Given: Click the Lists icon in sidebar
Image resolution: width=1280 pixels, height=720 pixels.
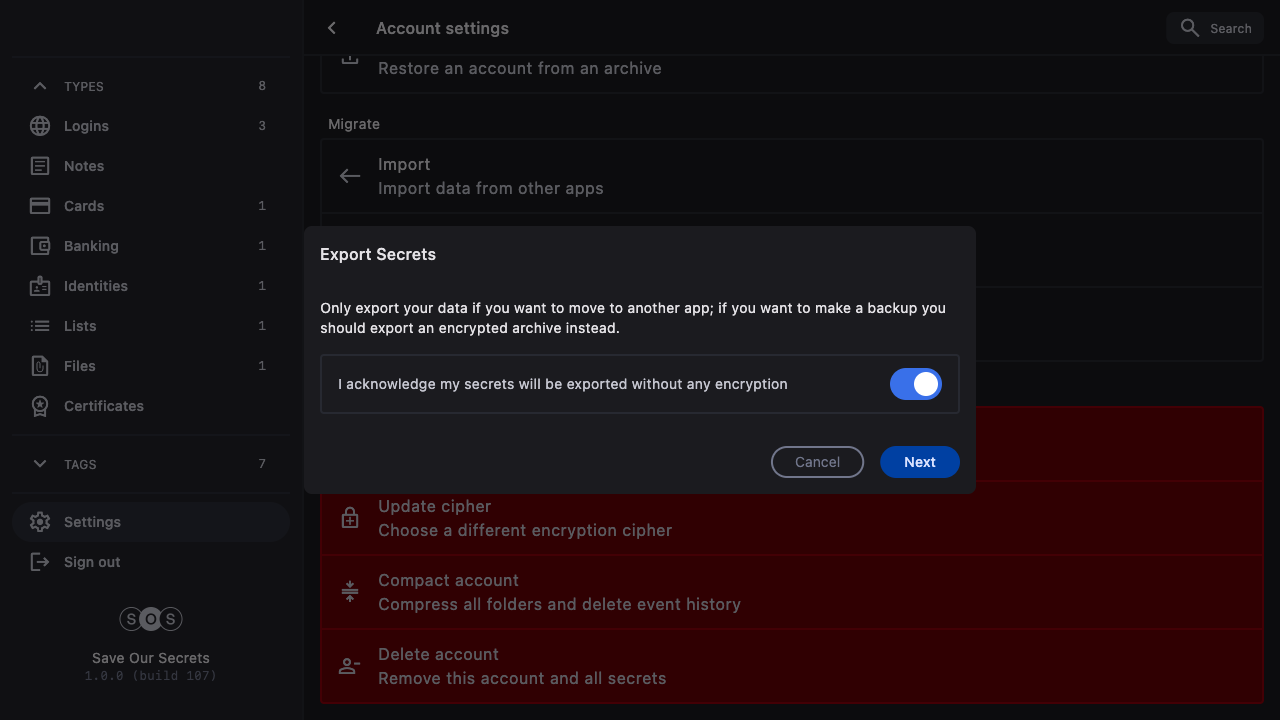Looking at the screenshot, I should tap(40, 326).
